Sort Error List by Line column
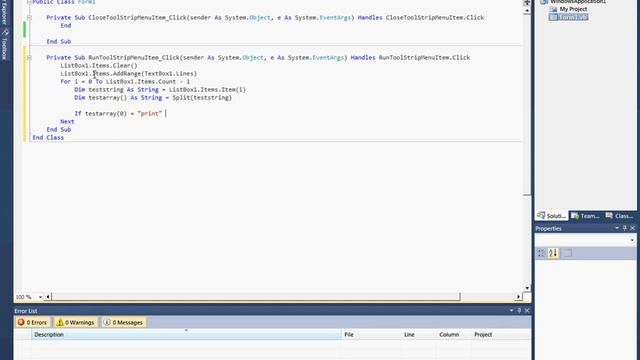640x360 pixels. 419,334
